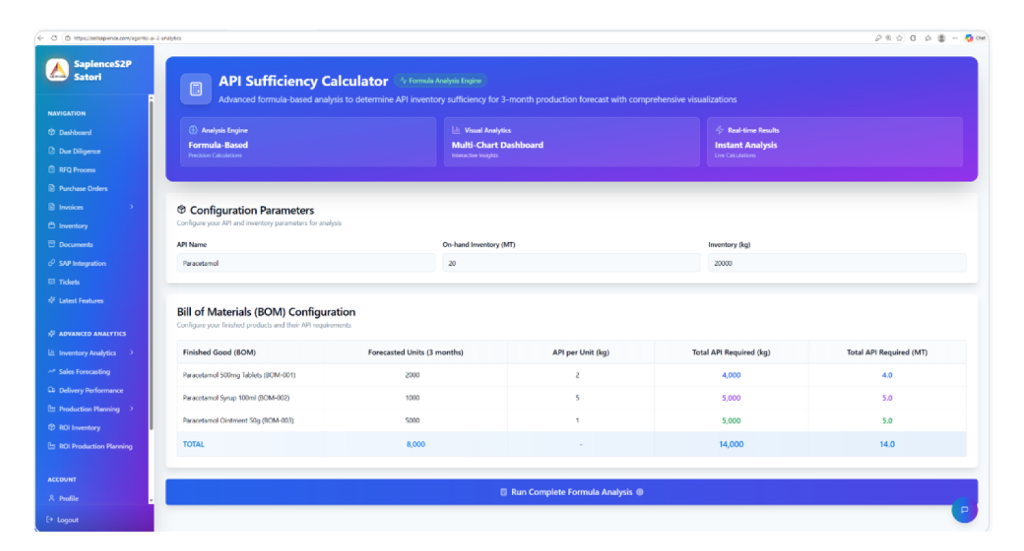Click the Inventory box icon in sidebar

pos(52,225)
